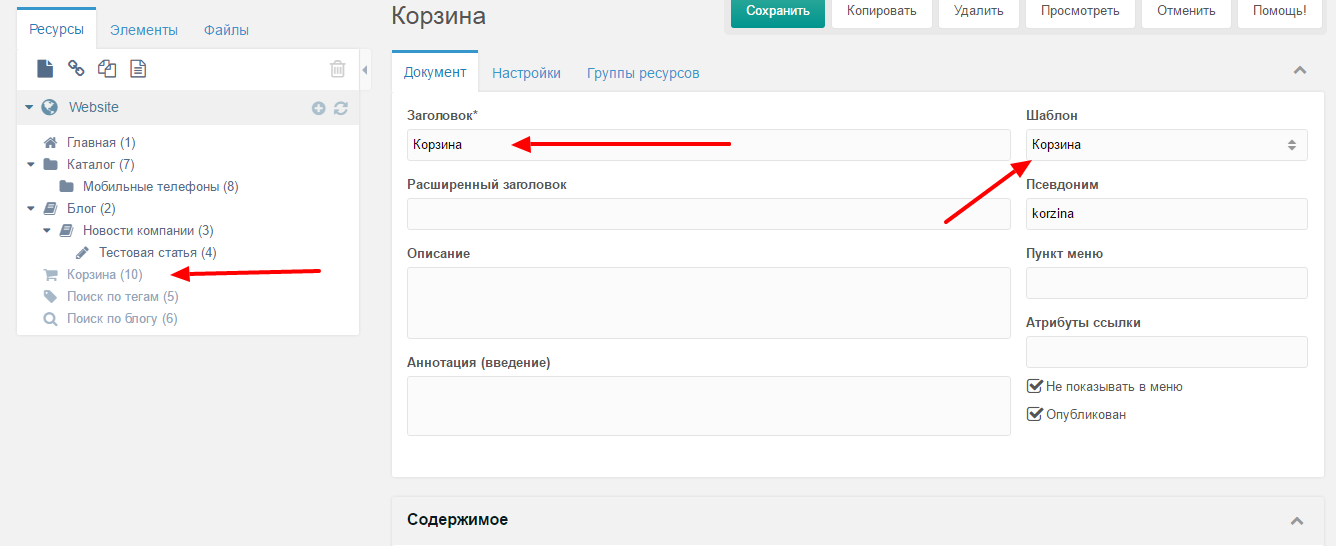Click the Аннотация (введение) text area

click(x=709, y=406)
